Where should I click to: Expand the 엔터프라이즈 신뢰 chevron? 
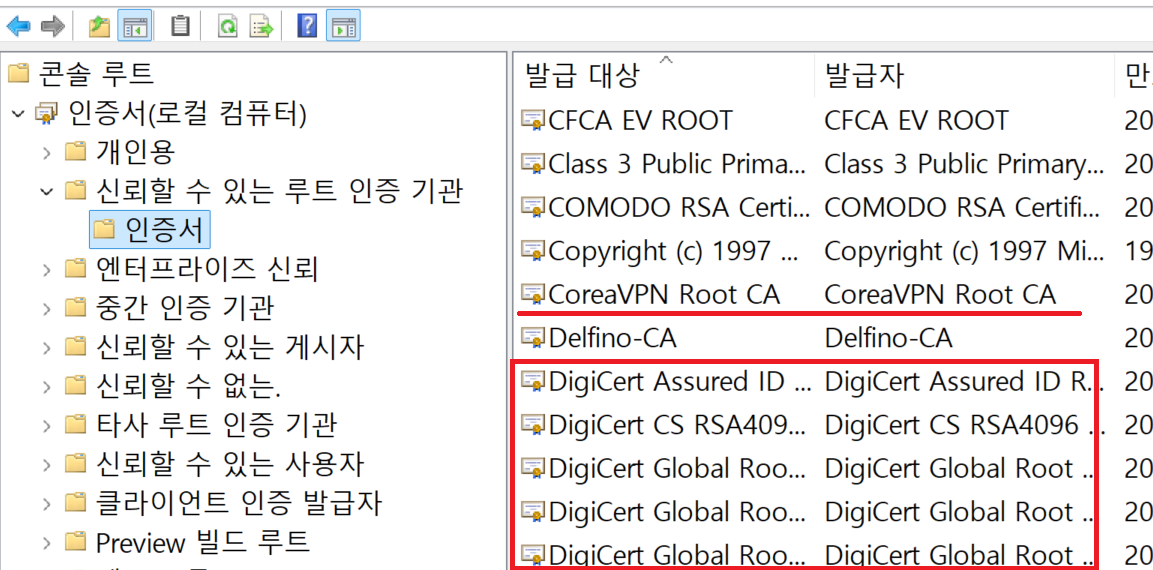click(x=47, y=270)
